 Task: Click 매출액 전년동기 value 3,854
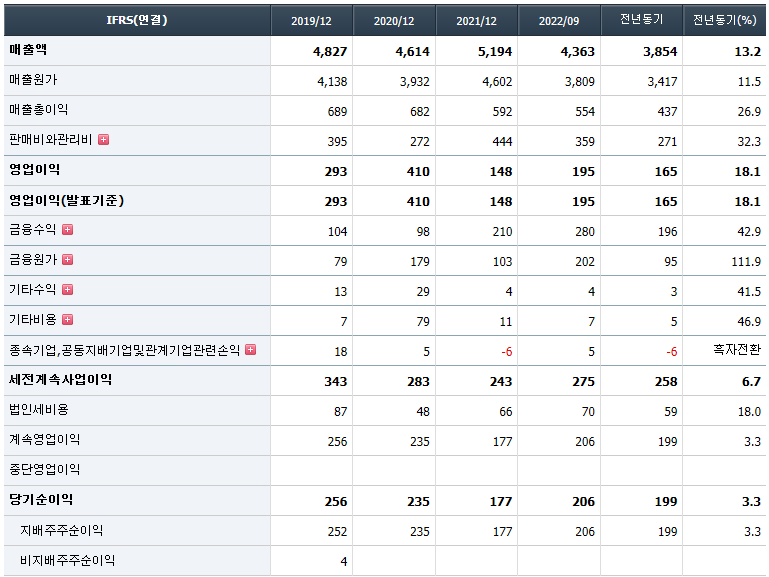(660, 51)
